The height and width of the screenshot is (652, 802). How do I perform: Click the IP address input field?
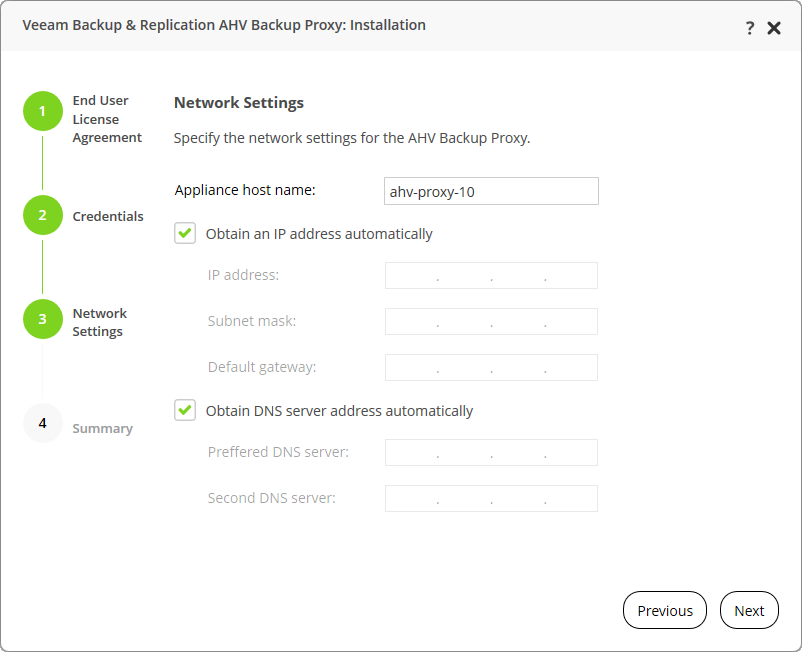pos(491,276)
